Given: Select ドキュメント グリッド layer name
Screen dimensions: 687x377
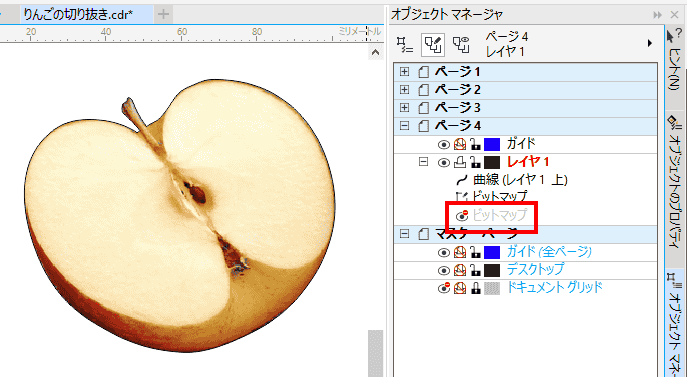Looking at the screenshot, I should pos(555,287).
